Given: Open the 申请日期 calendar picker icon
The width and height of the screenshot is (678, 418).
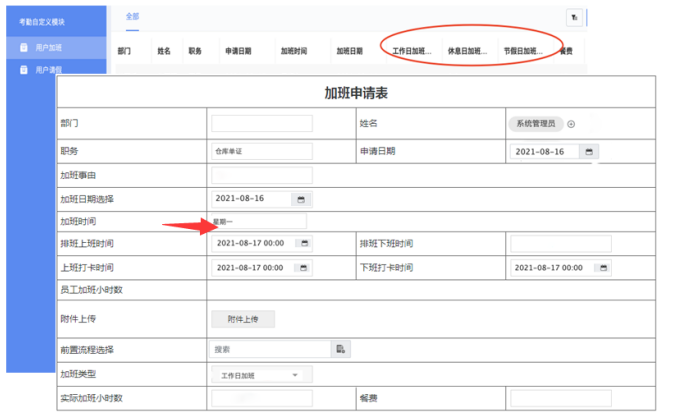Looking at the screenshot, I should (589, 152).
